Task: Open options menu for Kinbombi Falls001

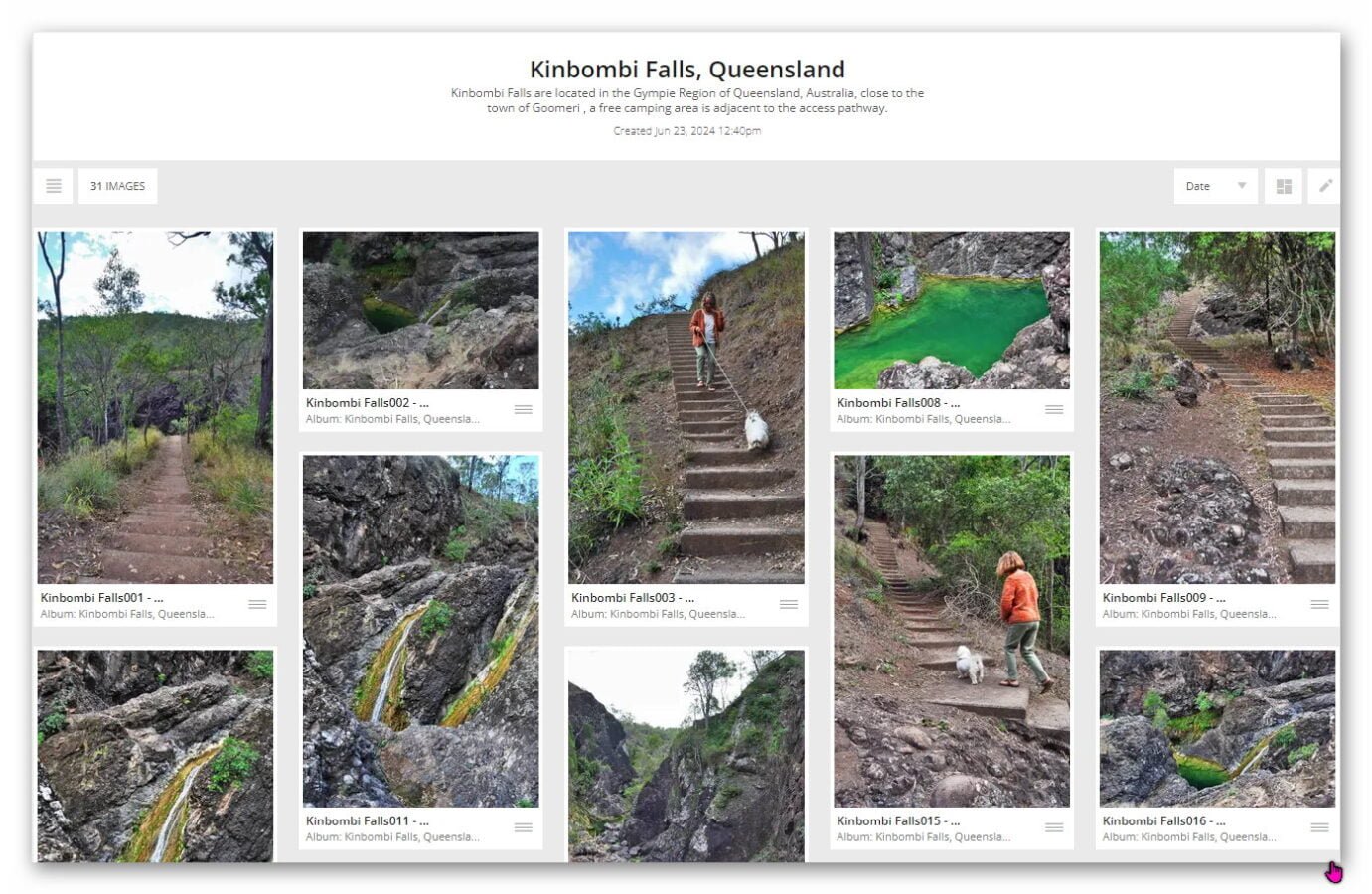Action: point(257,605)
